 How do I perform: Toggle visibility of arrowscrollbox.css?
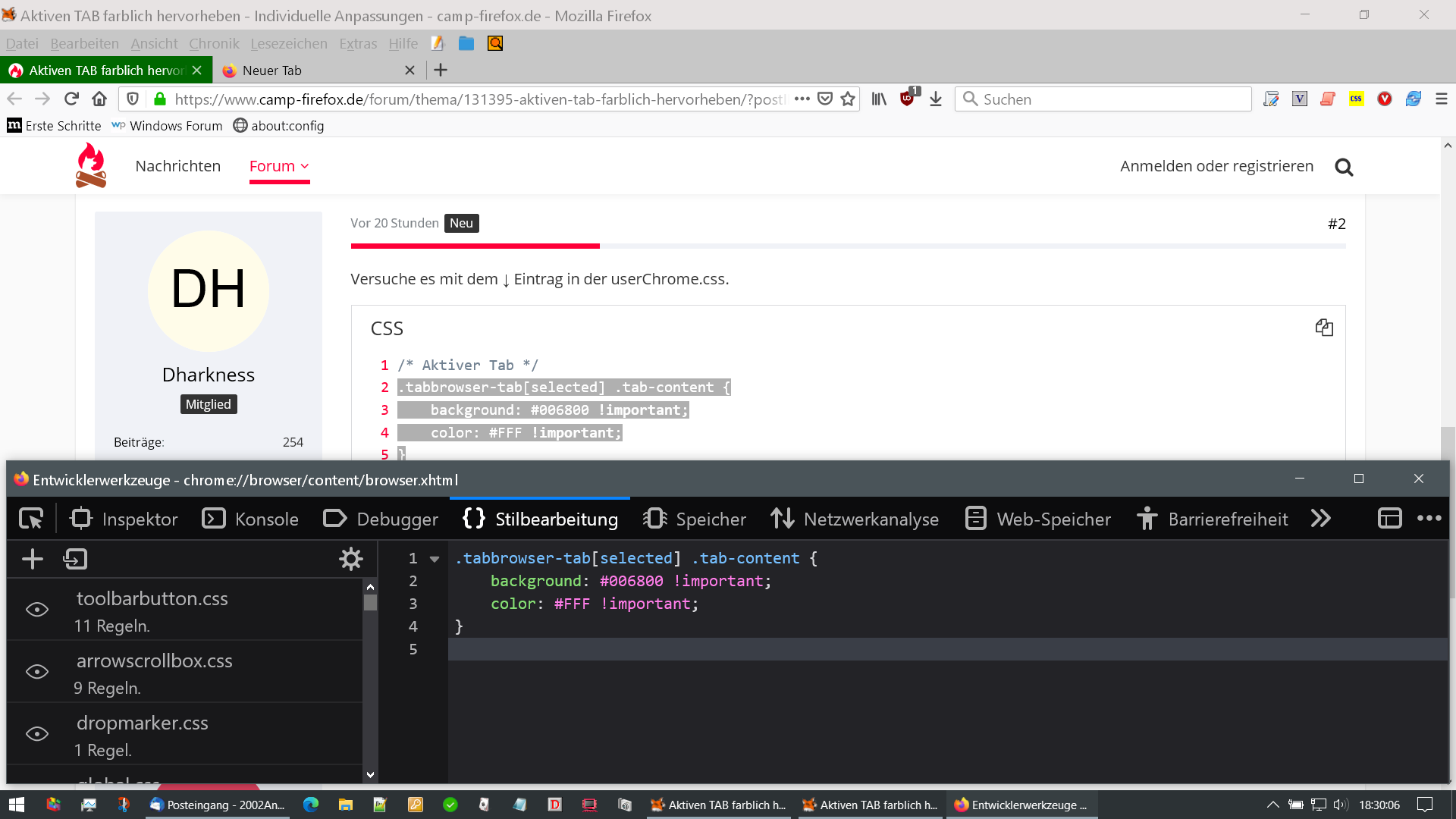37,672
